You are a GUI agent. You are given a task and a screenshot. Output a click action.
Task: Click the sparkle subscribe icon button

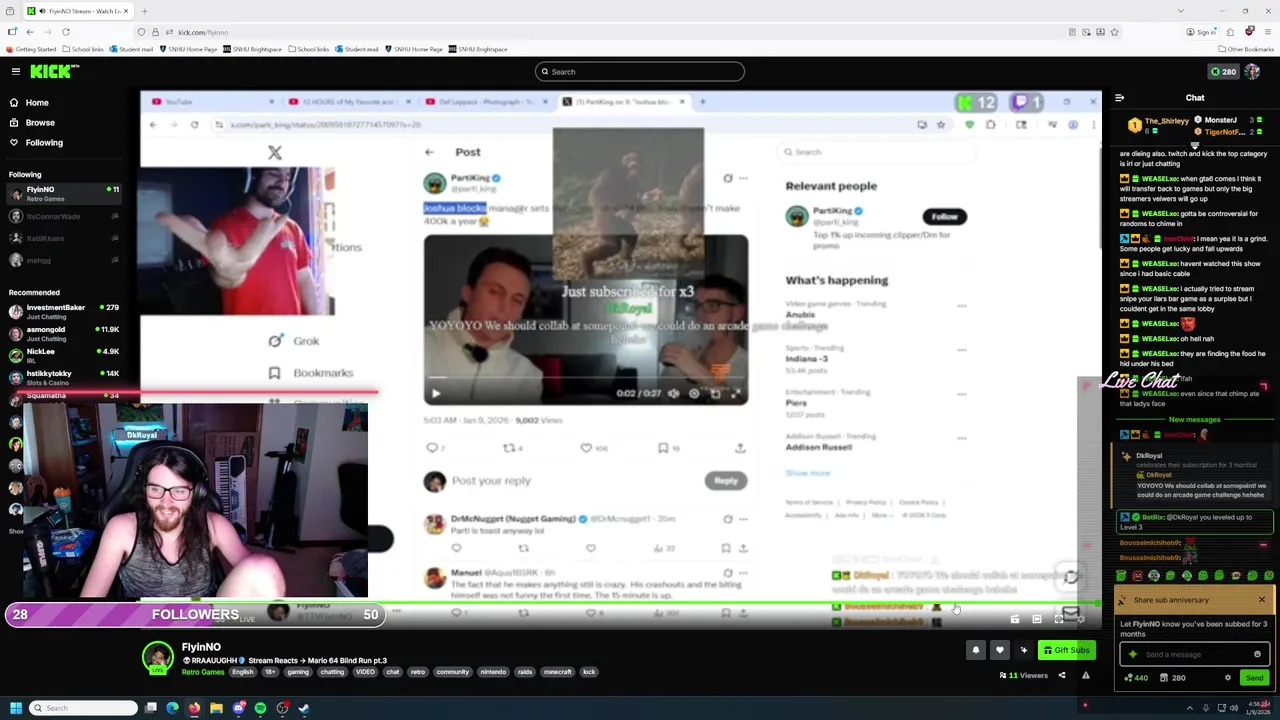tap(1023, 650)
